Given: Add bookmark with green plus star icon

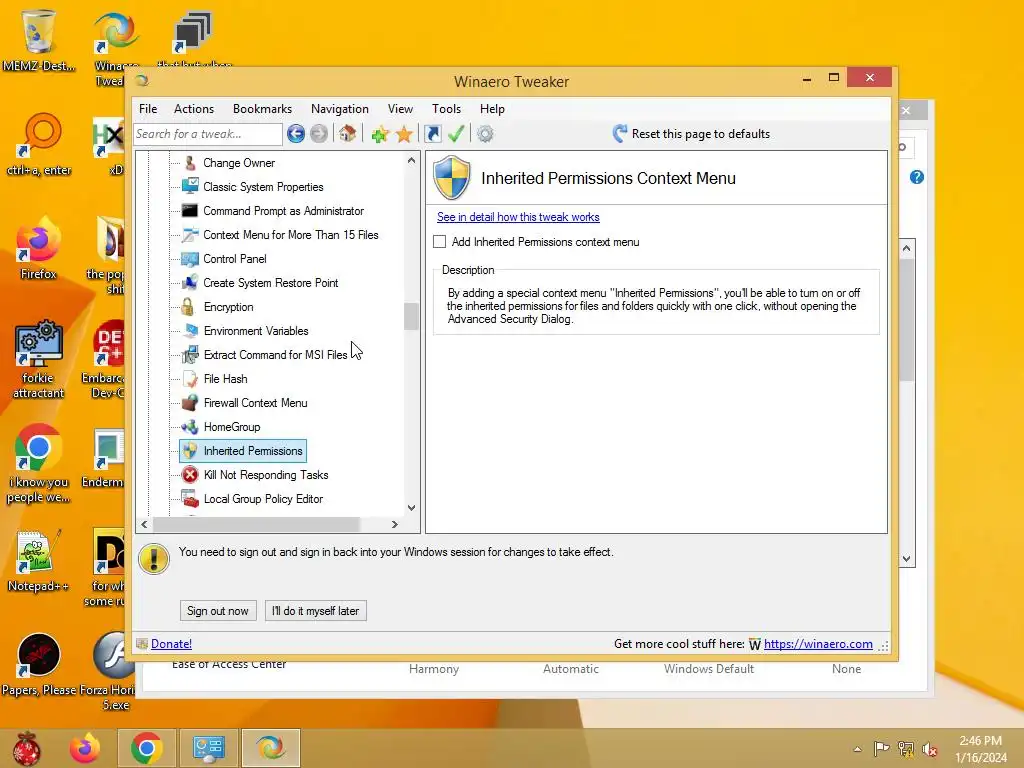Looking at the screenshot, I should tap(379, 135).
